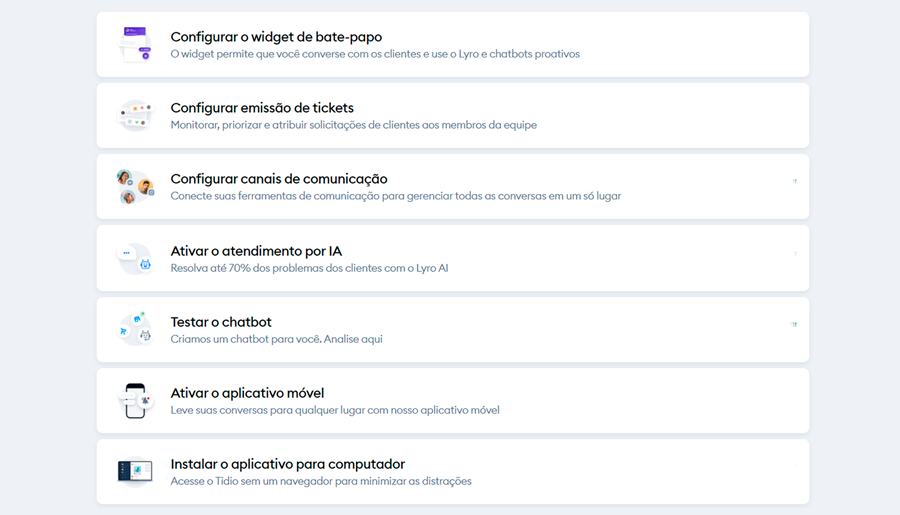Open 'Configurar o widget de bate-papo'
Viewport: 900px width, 515px height.
point(453,45)
